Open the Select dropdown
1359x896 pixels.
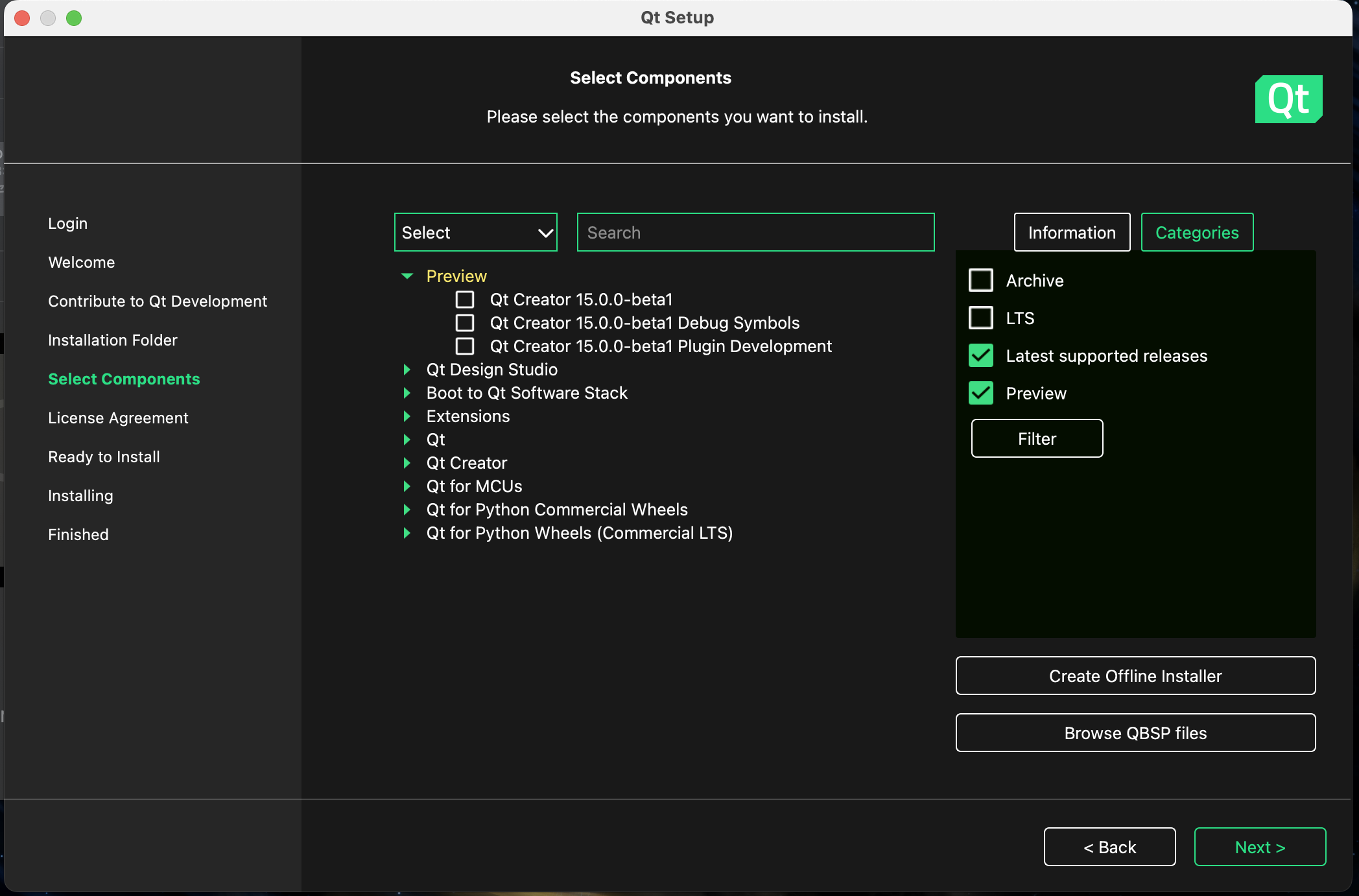click(x=475, y=232)
